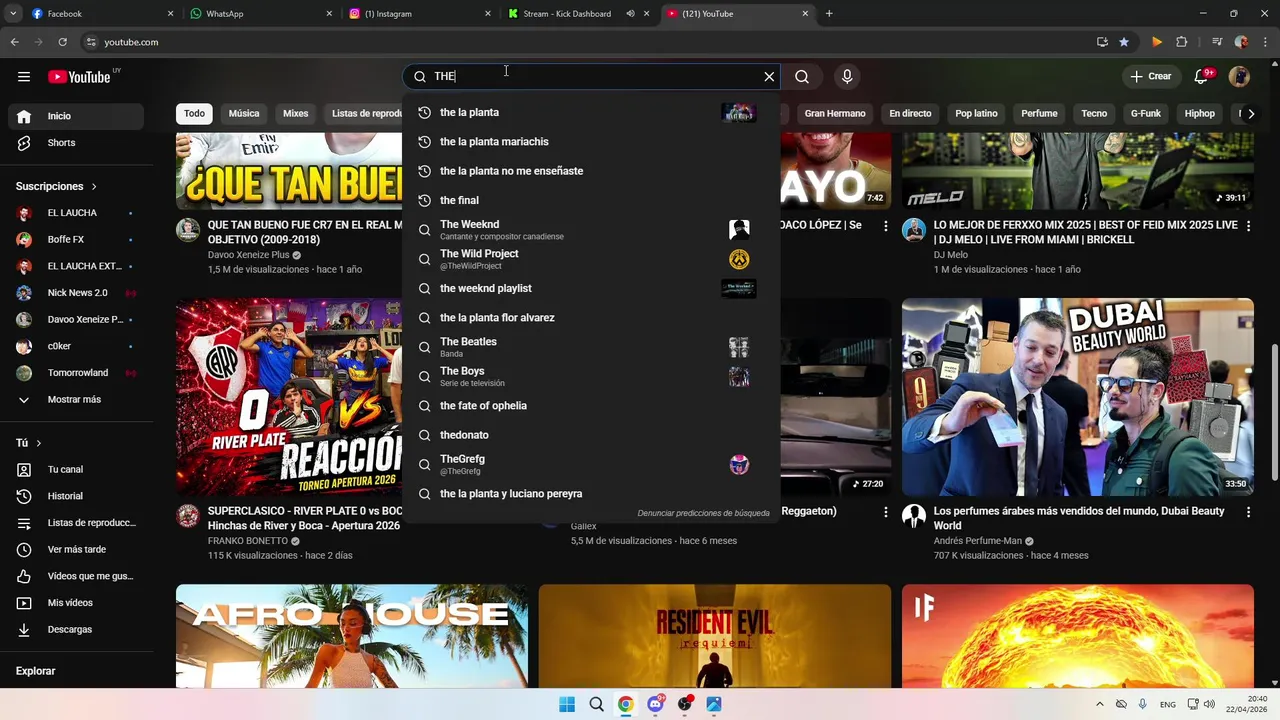The height and width of the screenshot is (720, 1280).
Task: Open Nick News 2.0 subscription
Action: tap(76, 293)
